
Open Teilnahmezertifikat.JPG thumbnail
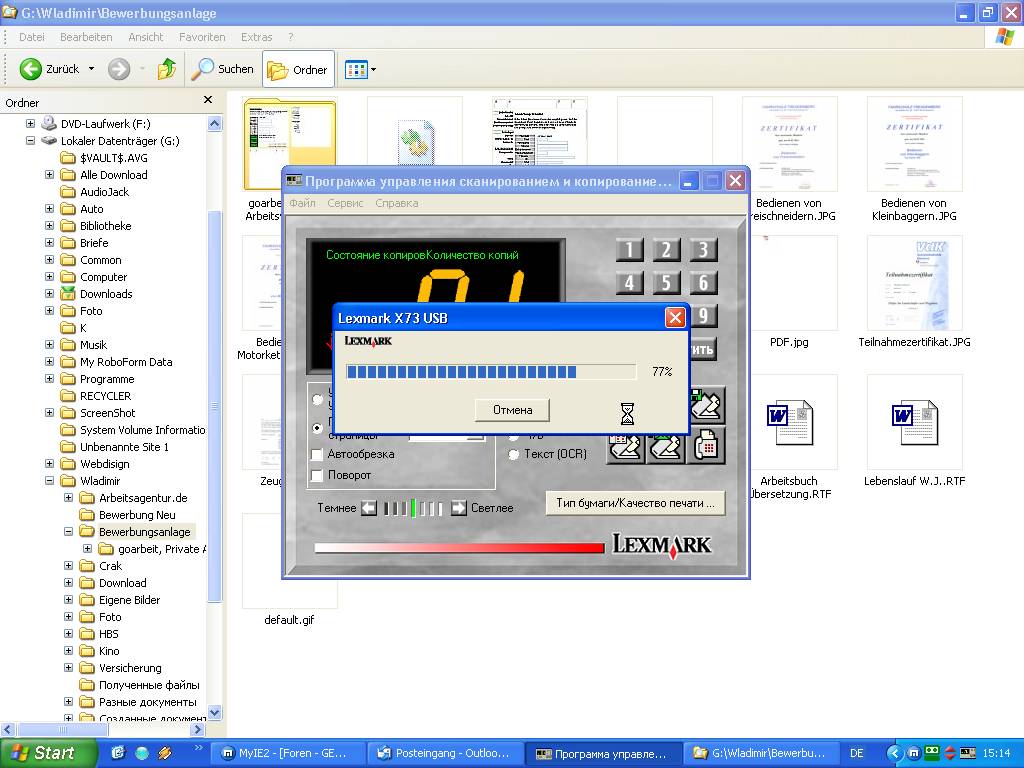point(914,283)
